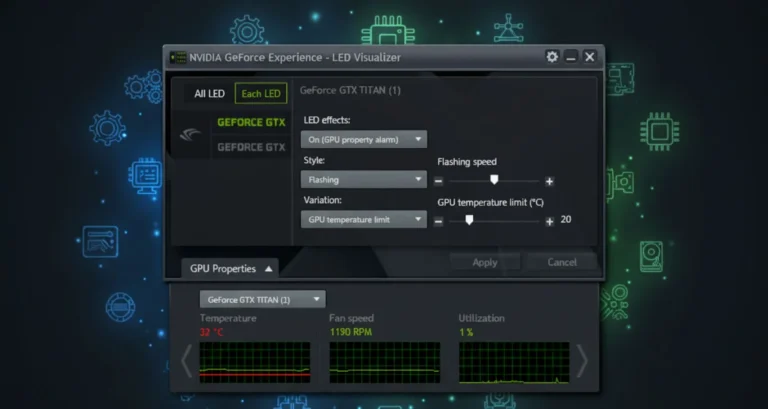Select the dimmed gray GEFORCE GTX LED
Viewport: 768px width, 409px height.
pos(251,147)
